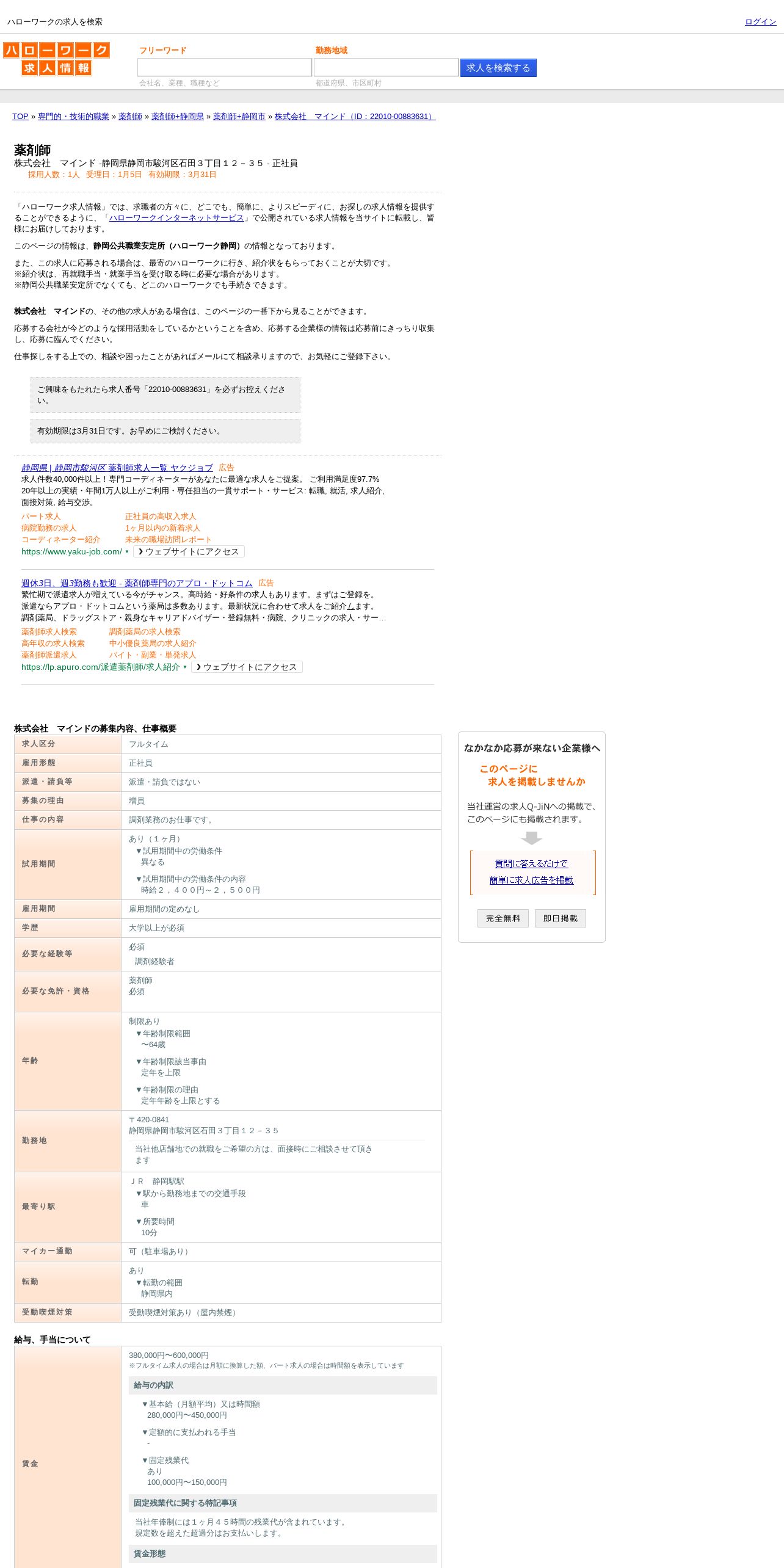Image resolution: width=784 pixels, height=1568 pixels.
Task: Click 可（駐車場あり） table value
Action: click(161, 1252)
